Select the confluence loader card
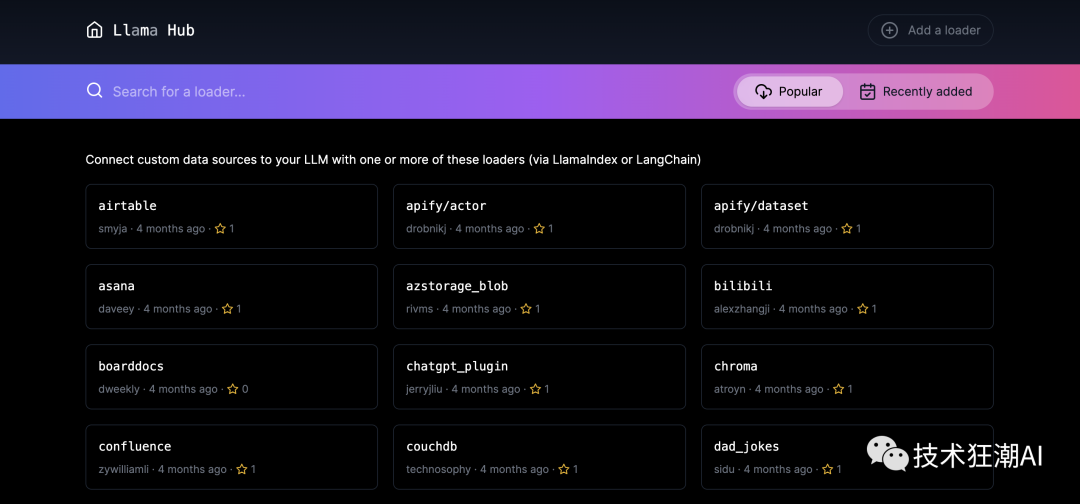Viewport: 1080px width, 504px height. (x=231, y=456)
